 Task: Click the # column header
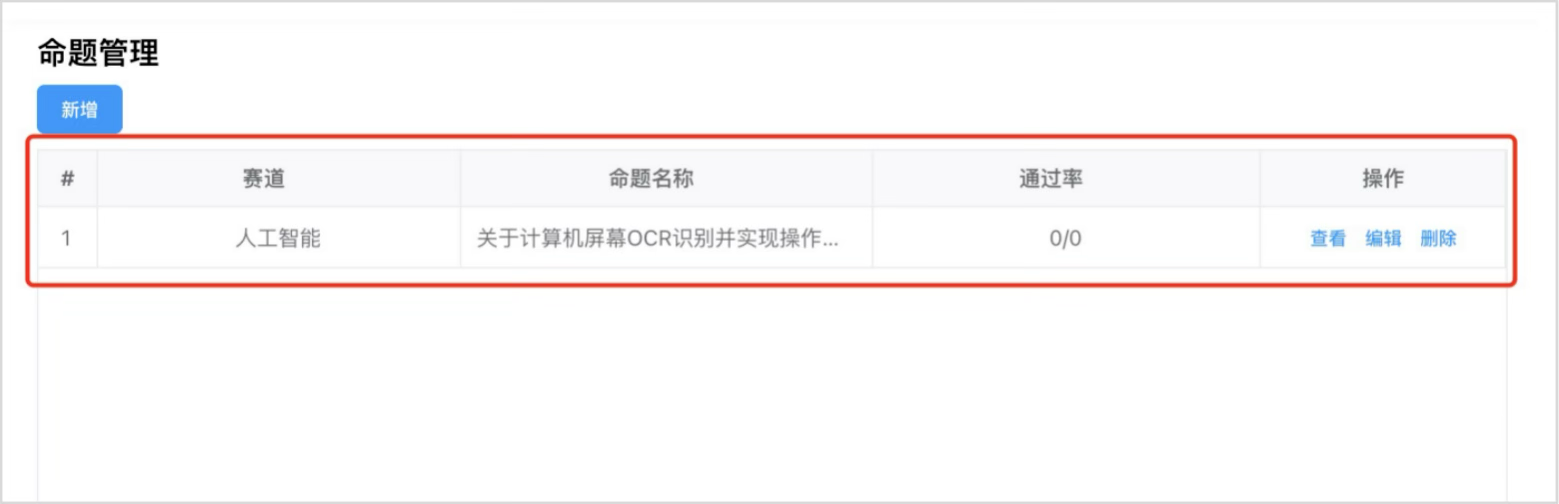tap(67, 179)
